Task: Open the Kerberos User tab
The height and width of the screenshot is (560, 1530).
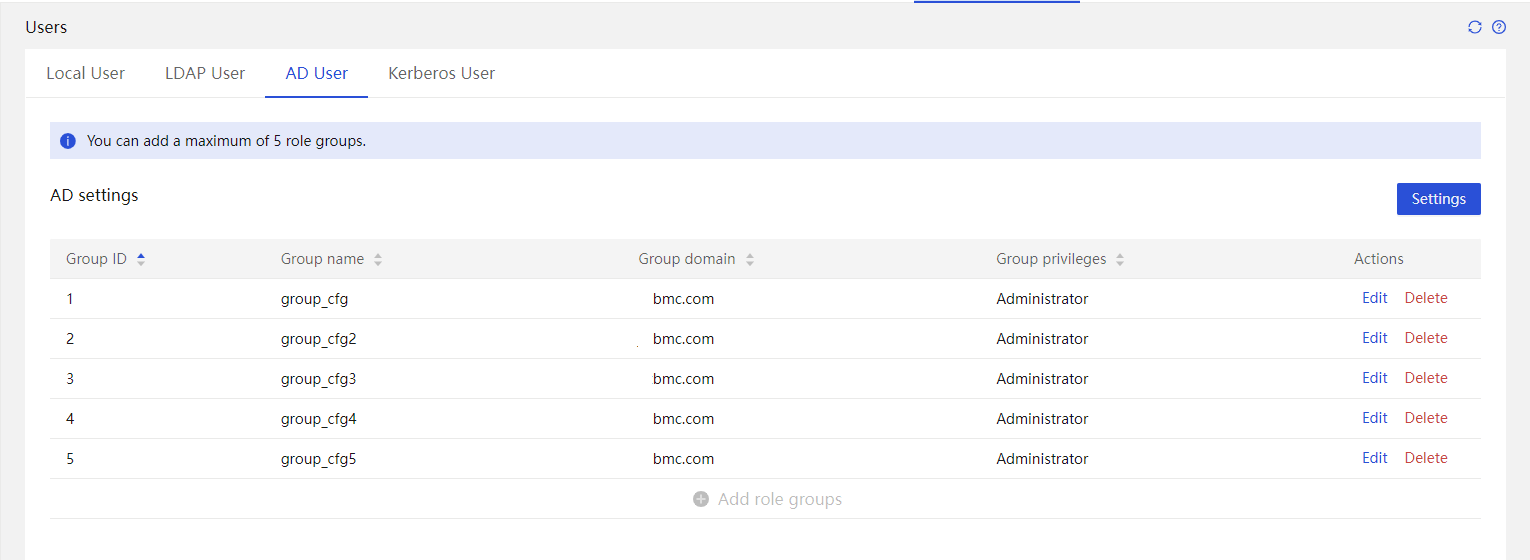Action: pyautogui.click(x=442, y=73)
